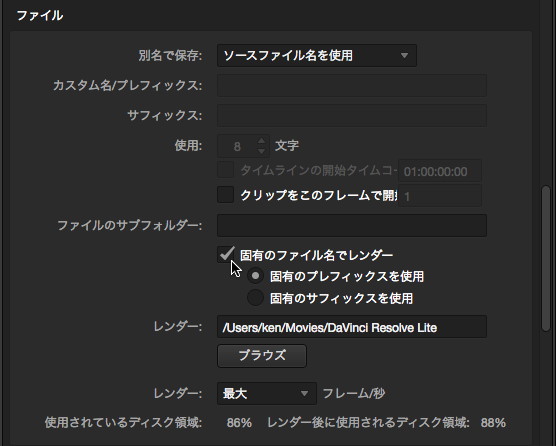556x446 pixels.
Task: Click the 01:00:00:00 timecode field
Action: point(440,172)
